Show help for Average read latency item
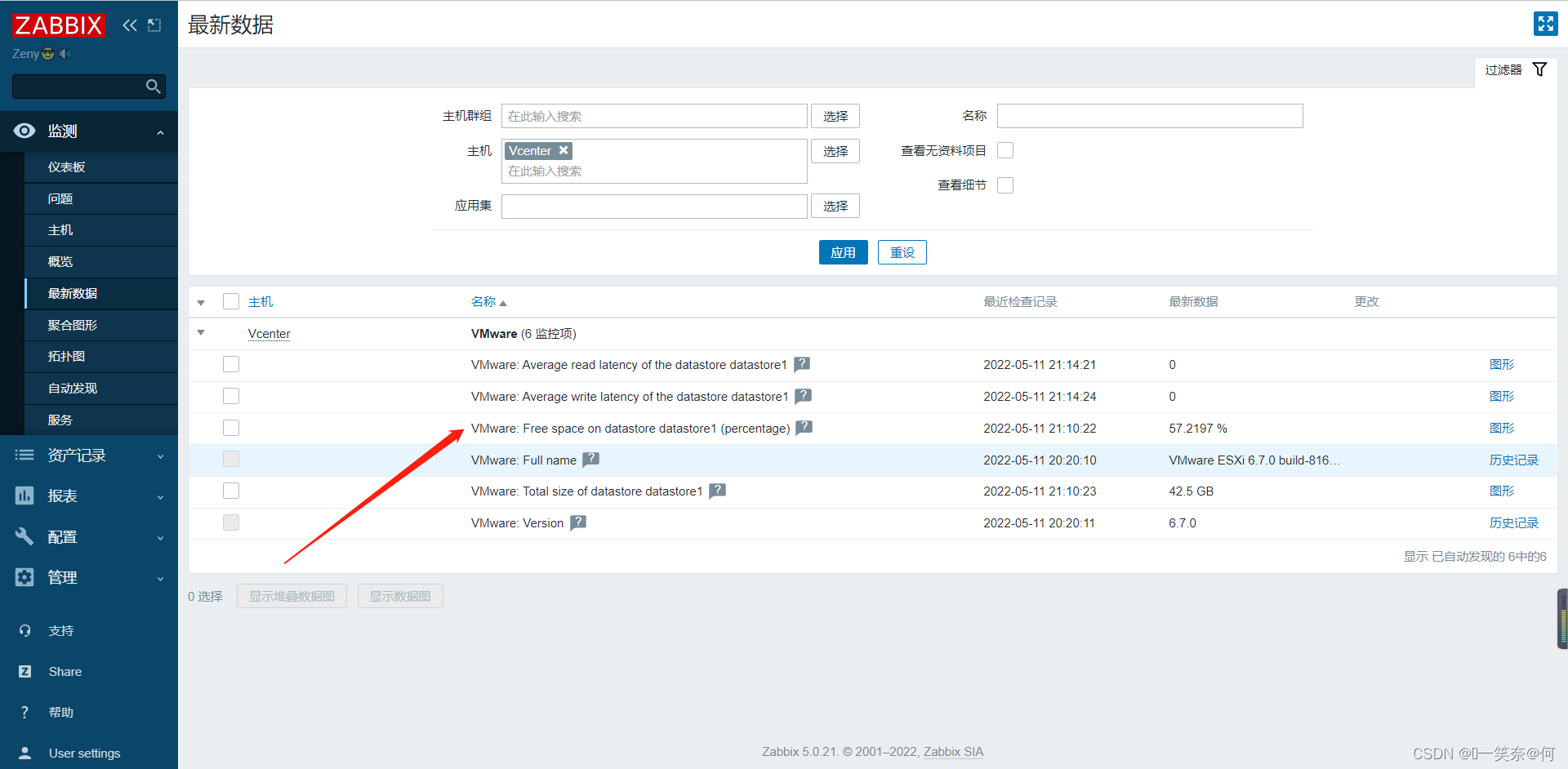The image size is (1568, 769). pos(802,364)
